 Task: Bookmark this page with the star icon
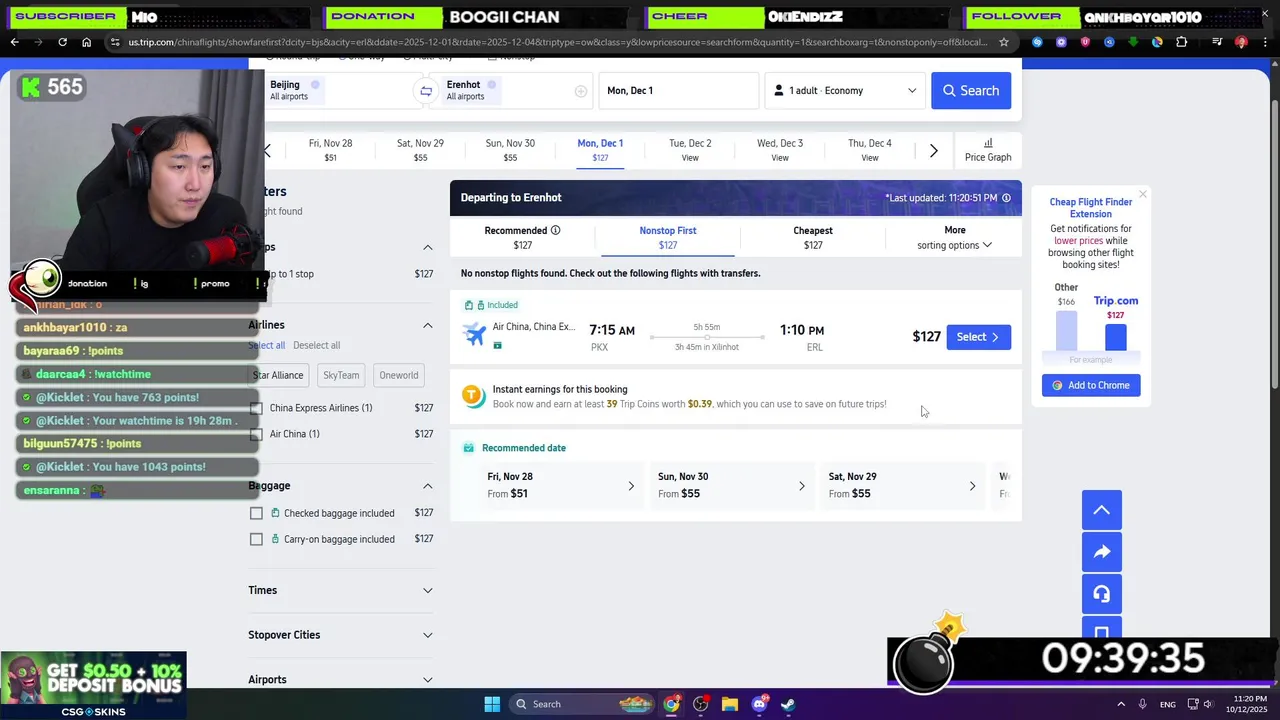[1004, 42]
